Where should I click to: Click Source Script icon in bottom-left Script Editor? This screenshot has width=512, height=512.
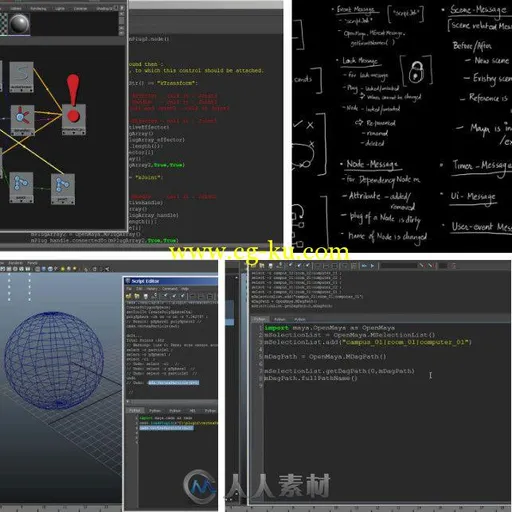[137, 296]
